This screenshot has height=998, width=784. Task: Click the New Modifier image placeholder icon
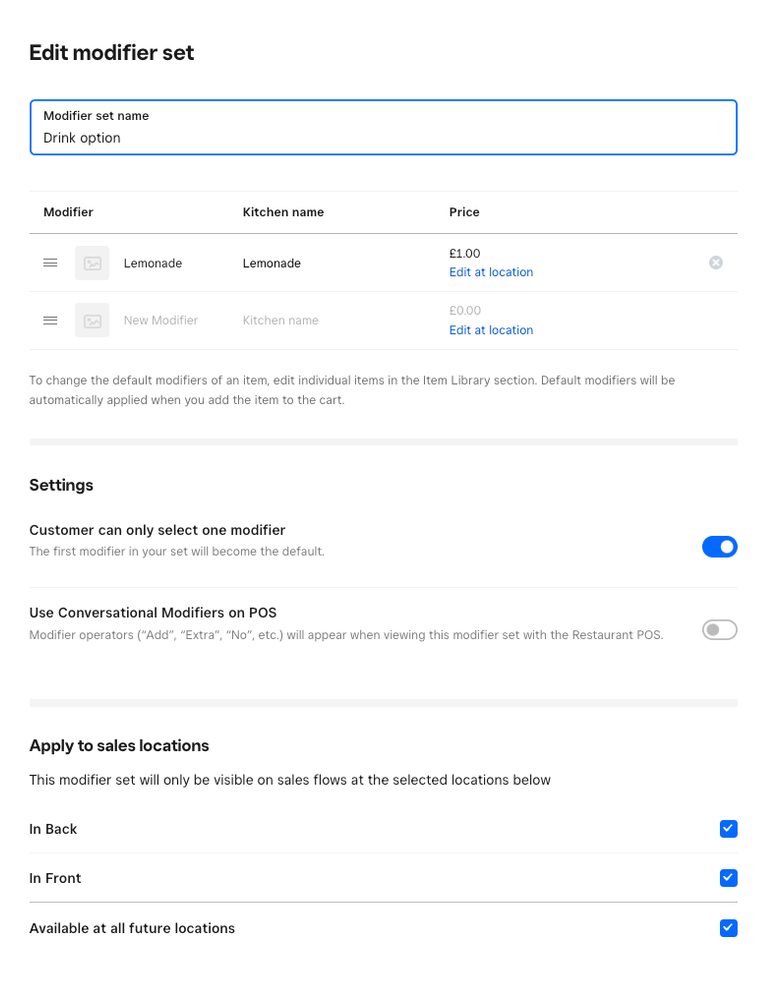point(92,320)
